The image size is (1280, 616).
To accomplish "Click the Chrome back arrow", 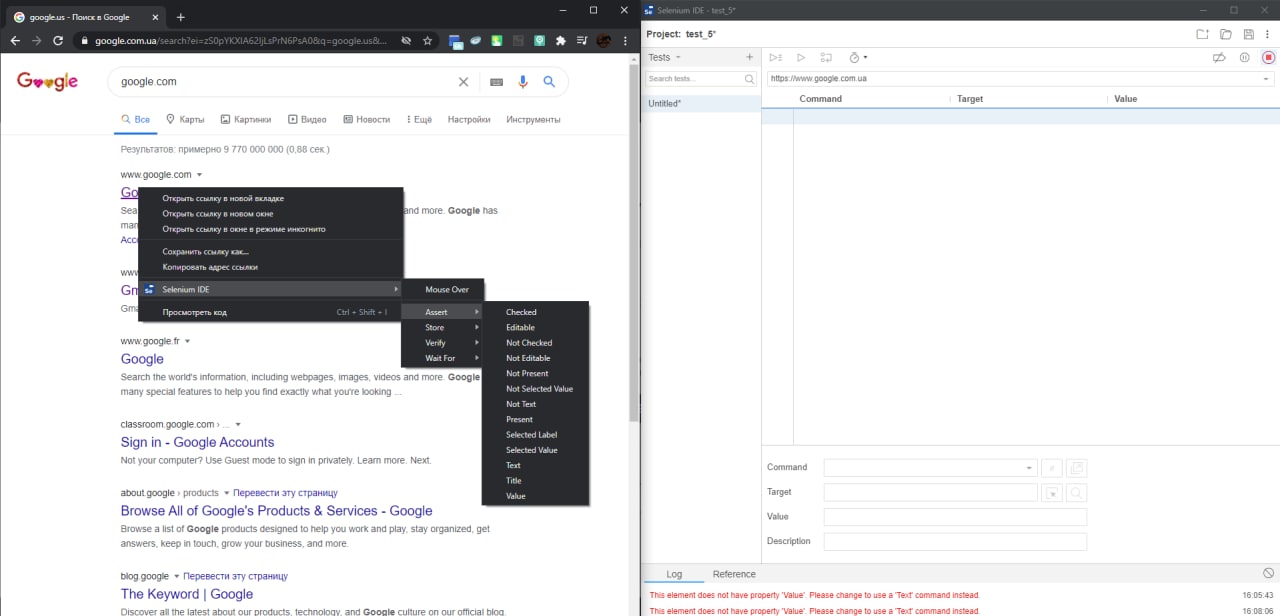I will coord(15,41).
